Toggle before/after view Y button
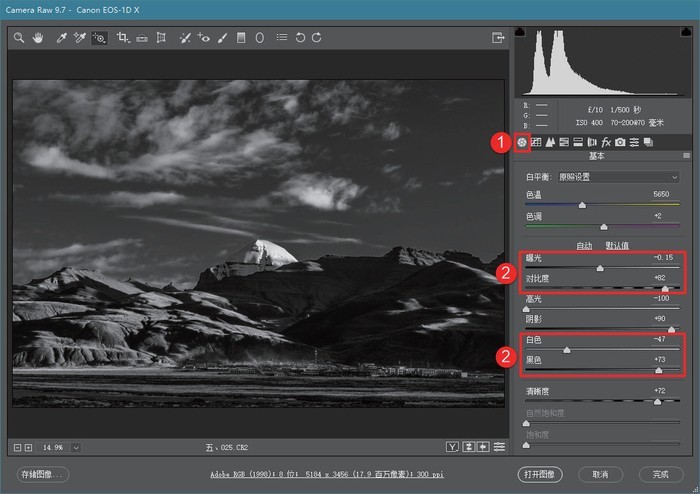 452,446
